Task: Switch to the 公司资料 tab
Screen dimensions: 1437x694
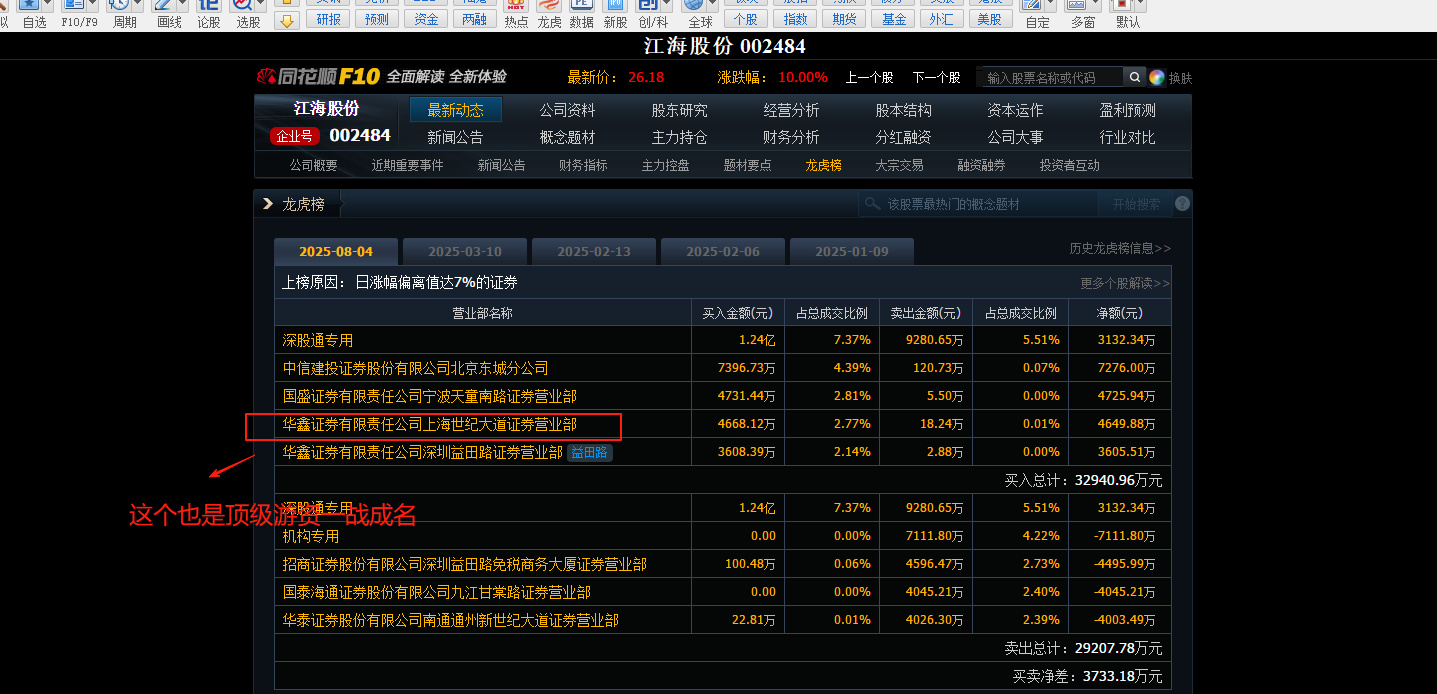Action: point(567,110)
